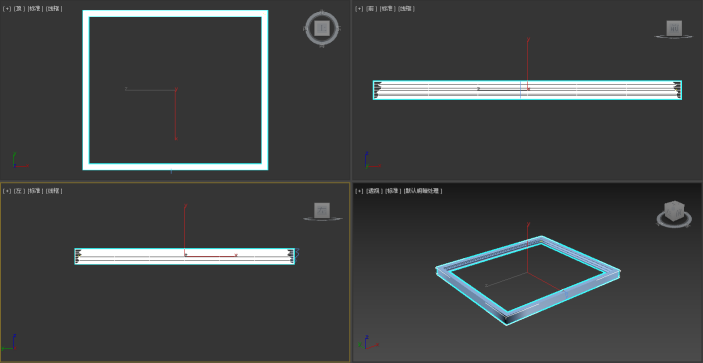Image resolution: width=703 pixels, height=363 pixels.
Task: Open the 线框 (Wireframe) shading menu in the Top viewport
Action: tap(54, 9)
